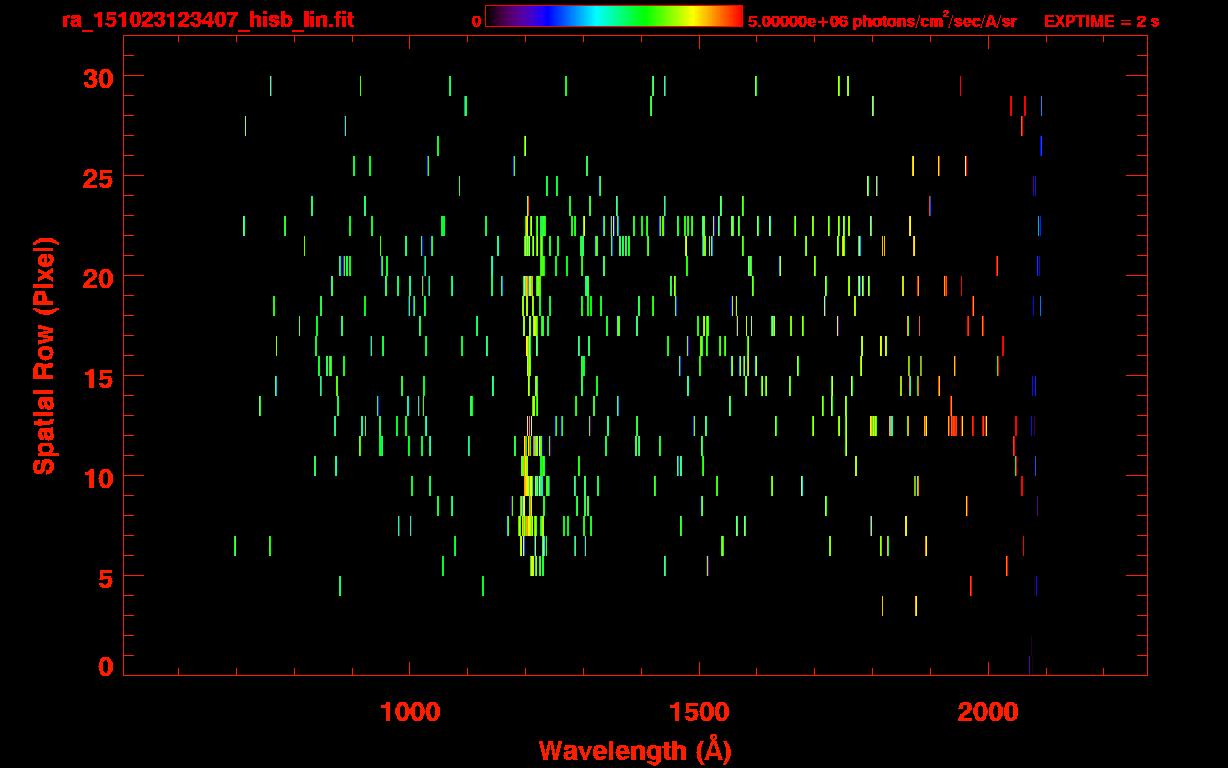
Task: Click the x-axis tick label 1000
Action: [x=410, y=712]
